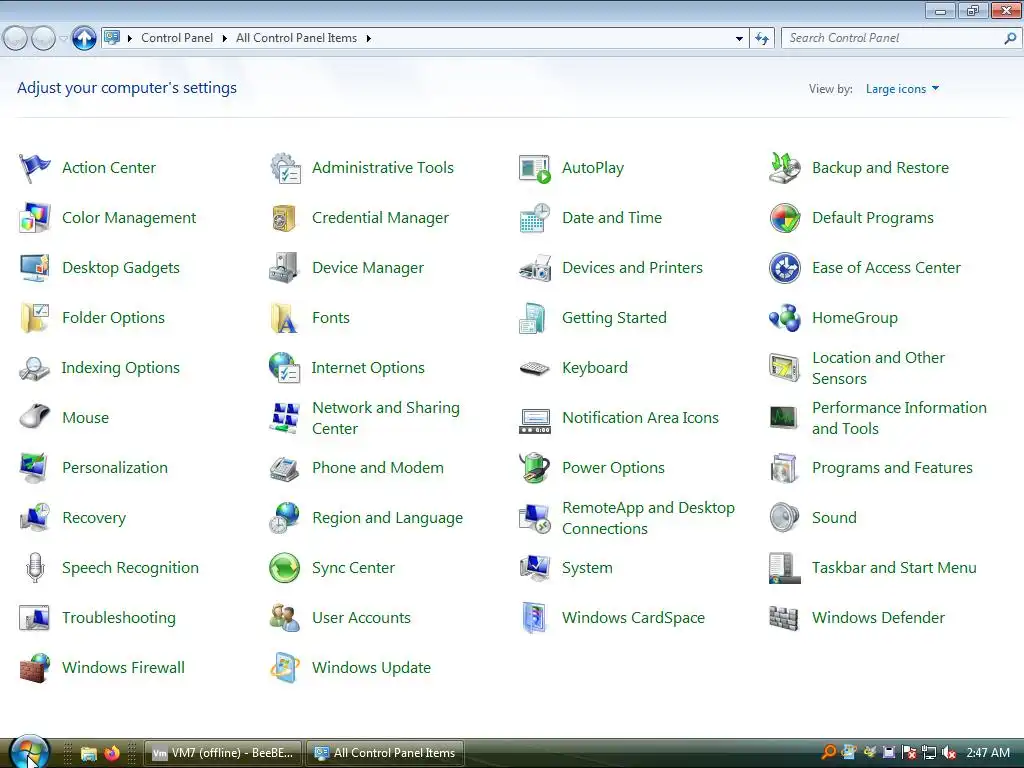Open the Desktop Gadgets icon

coord(35,268)
